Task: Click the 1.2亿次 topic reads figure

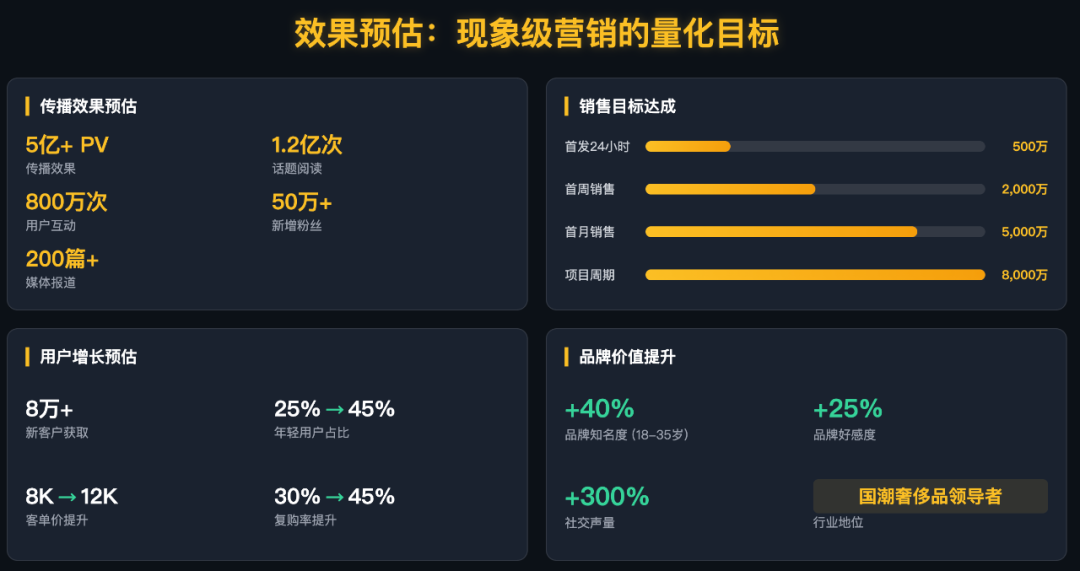Action: click(307, 145)
